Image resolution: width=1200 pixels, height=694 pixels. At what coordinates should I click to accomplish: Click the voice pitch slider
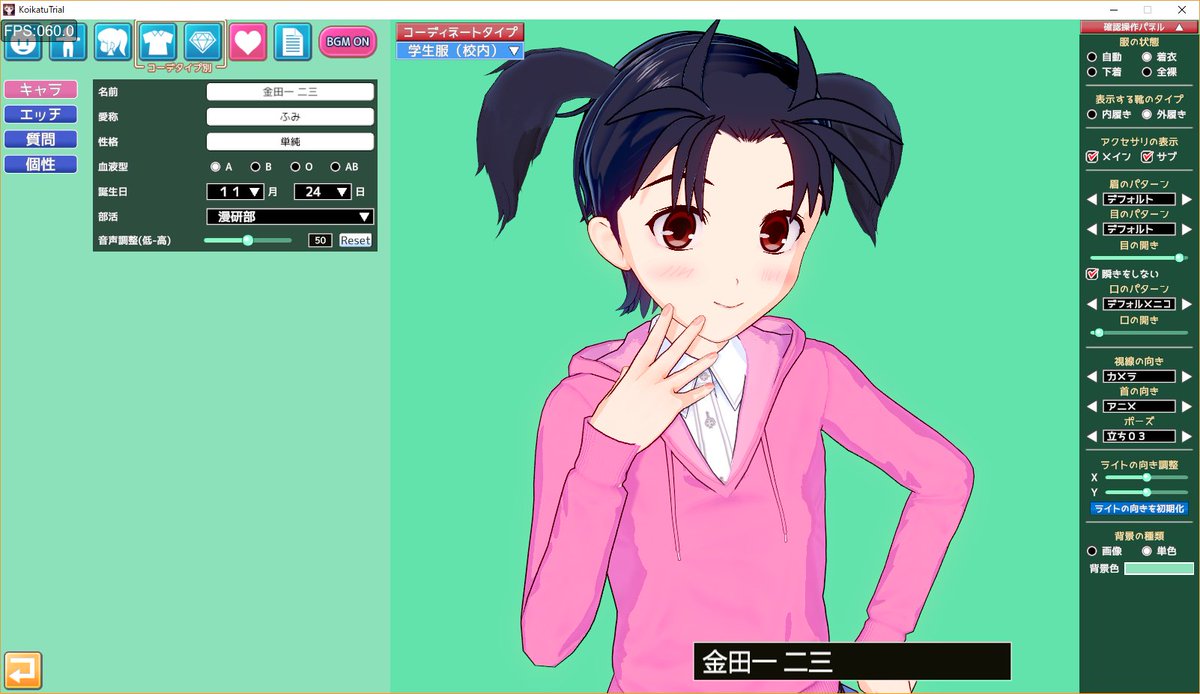pos(248,240)
